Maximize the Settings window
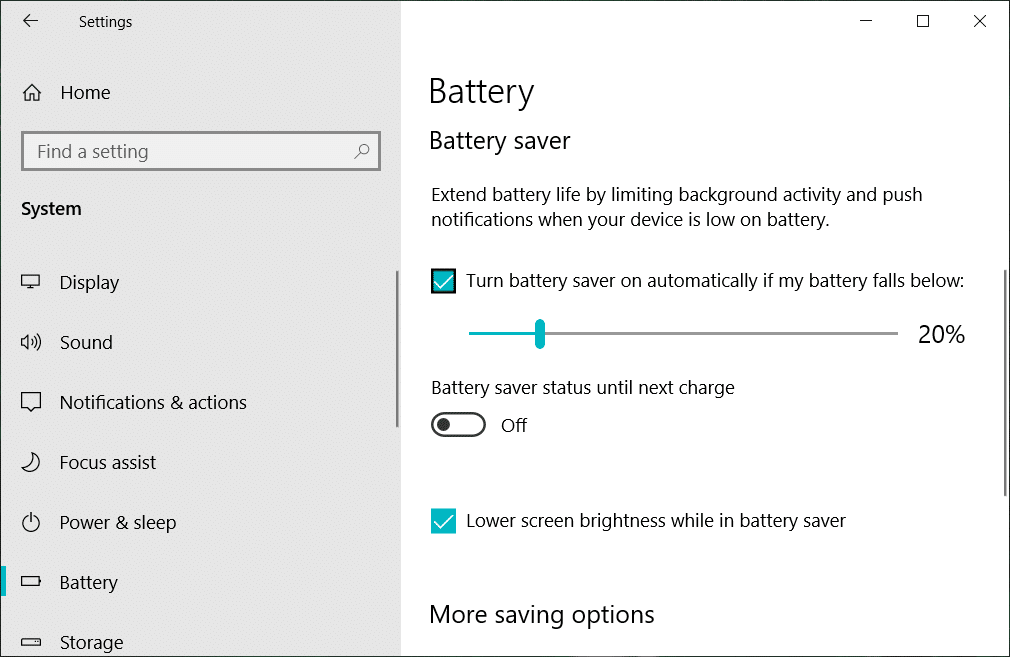 923,21
